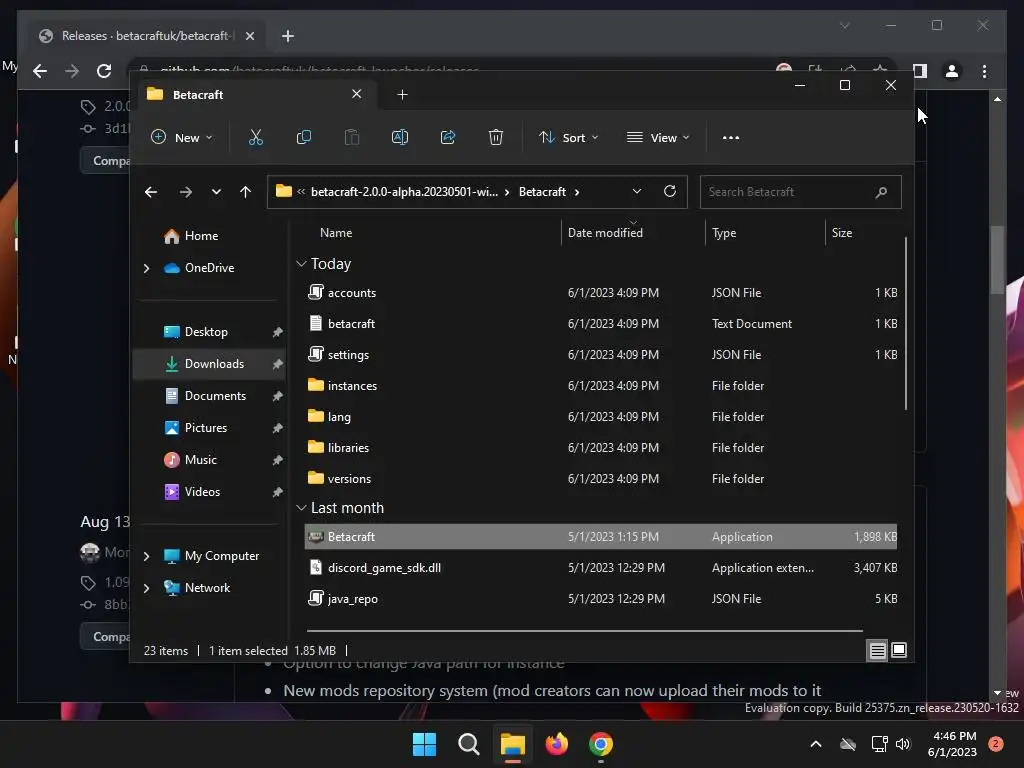The image size is (1024, 768).
Task: Open recent locations chevron dropdown
Action: coord(216,192)
